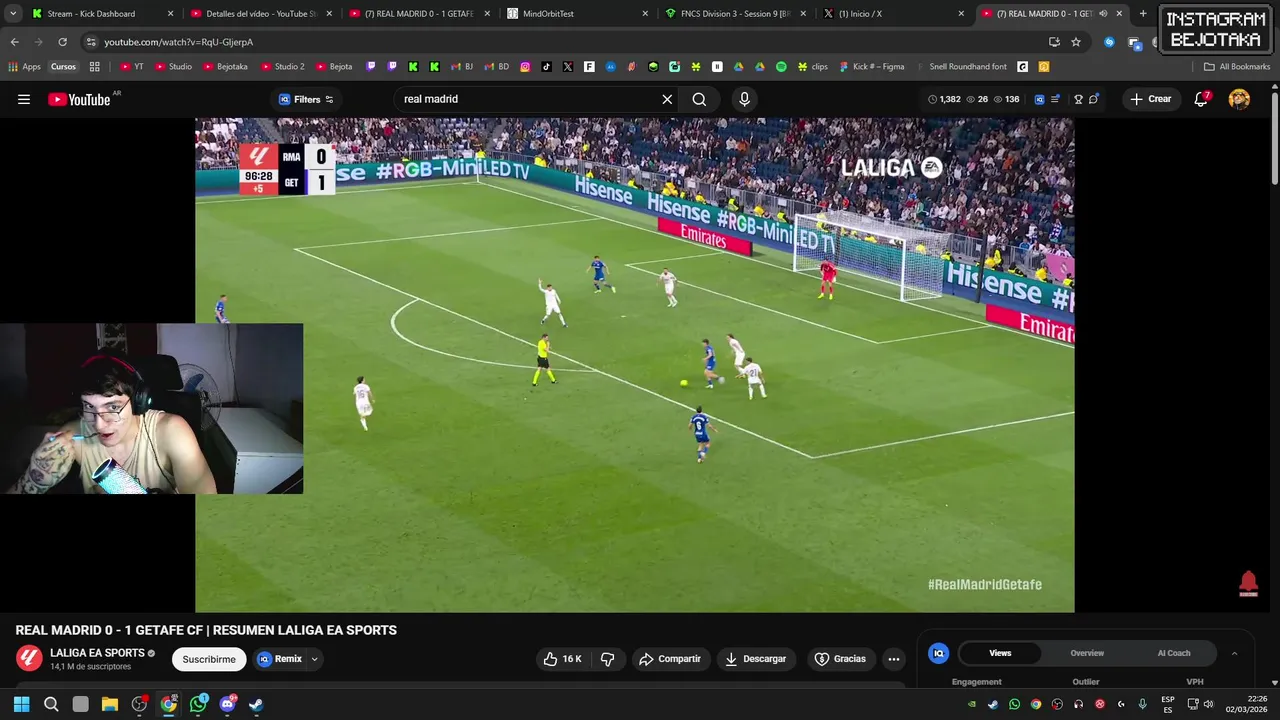The image size is (1280, 720).
Task: Click the ESP language indicator in tray
Action: (x=1168, y=704)
